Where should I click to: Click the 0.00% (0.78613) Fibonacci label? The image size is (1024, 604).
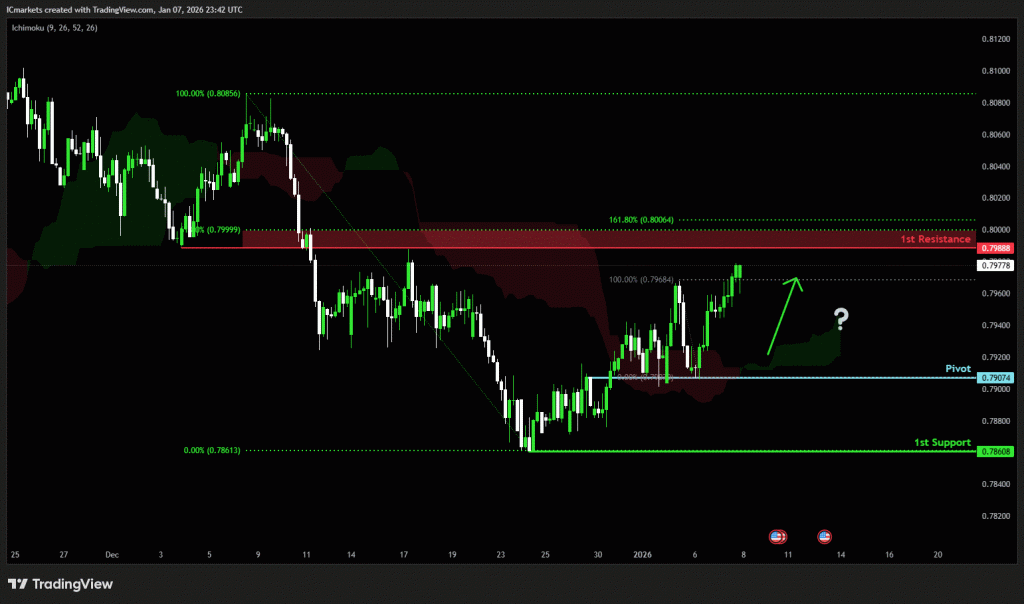point(213,451)
